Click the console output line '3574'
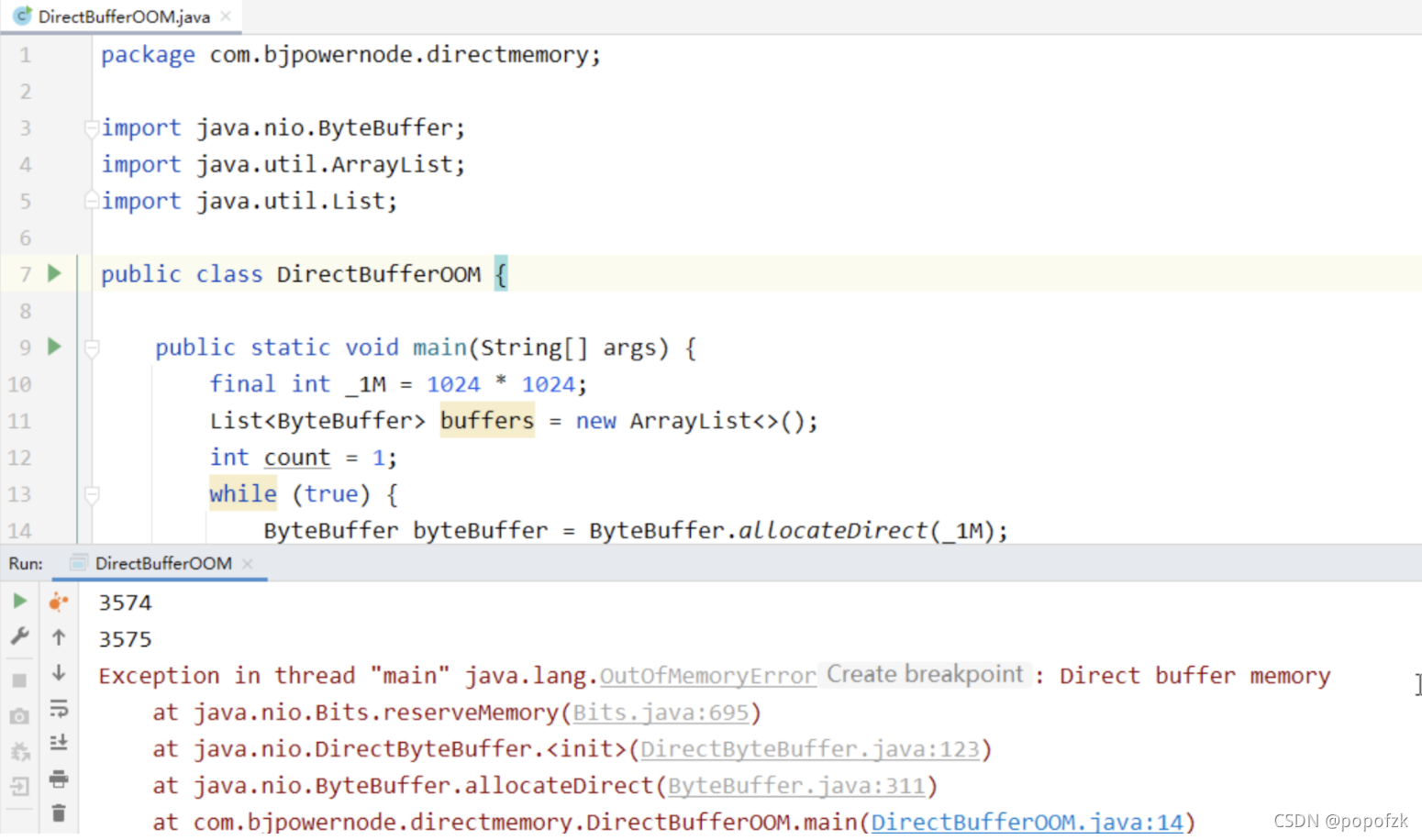 (125, 602)
